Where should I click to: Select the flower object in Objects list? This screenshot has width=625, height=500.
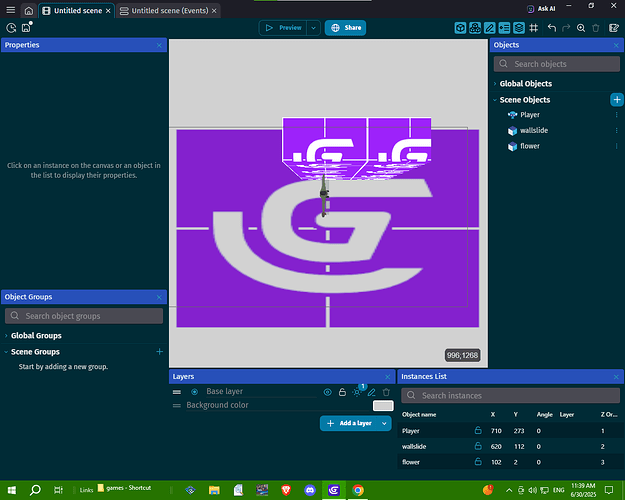pyautogui.click(x=529, y=146)
